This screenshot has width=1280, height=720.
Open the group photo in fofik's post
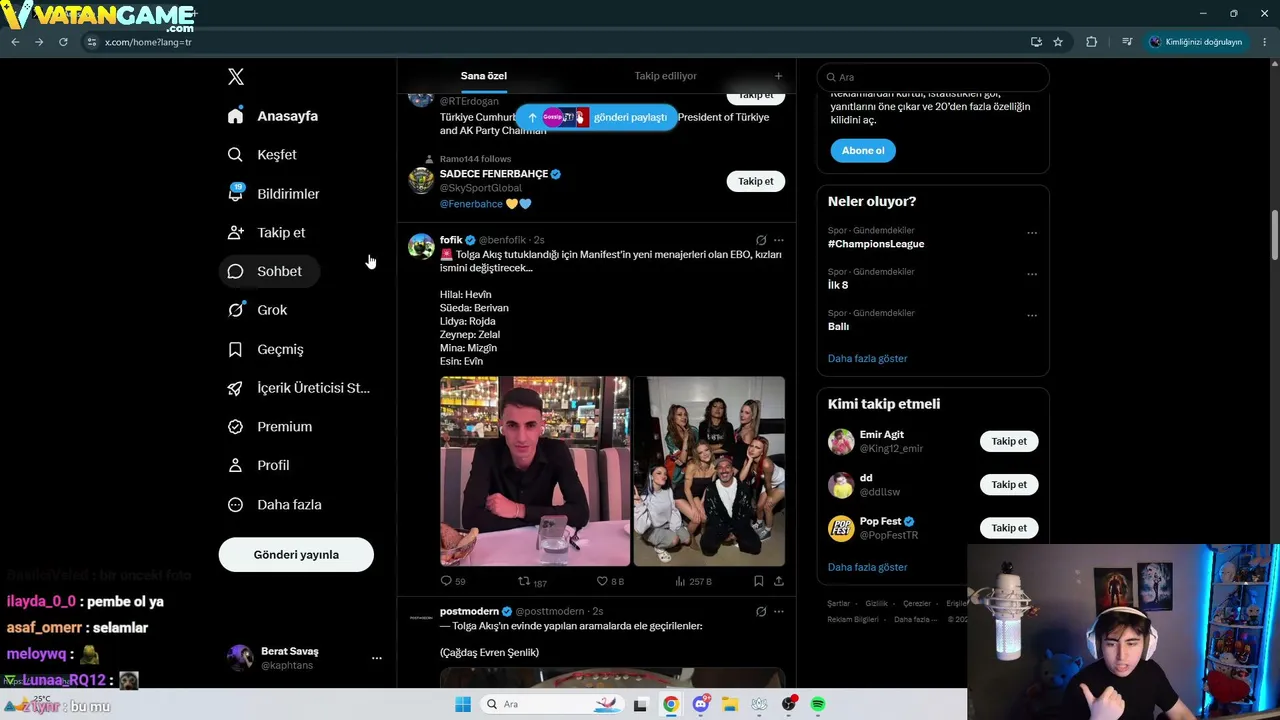click(x=709, y=471)
